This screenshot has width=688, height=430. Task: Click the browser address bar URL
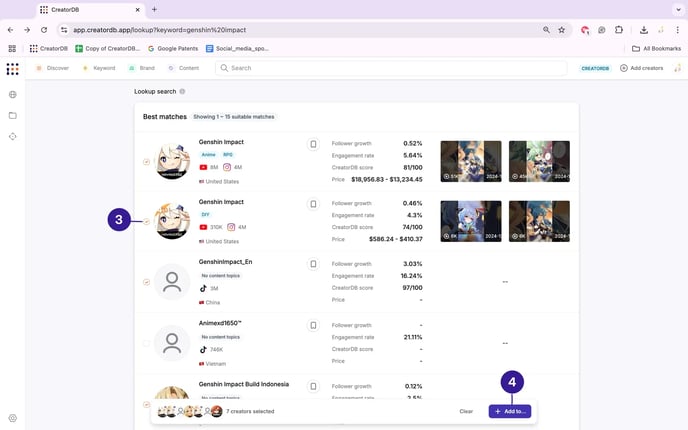(159, 30)
